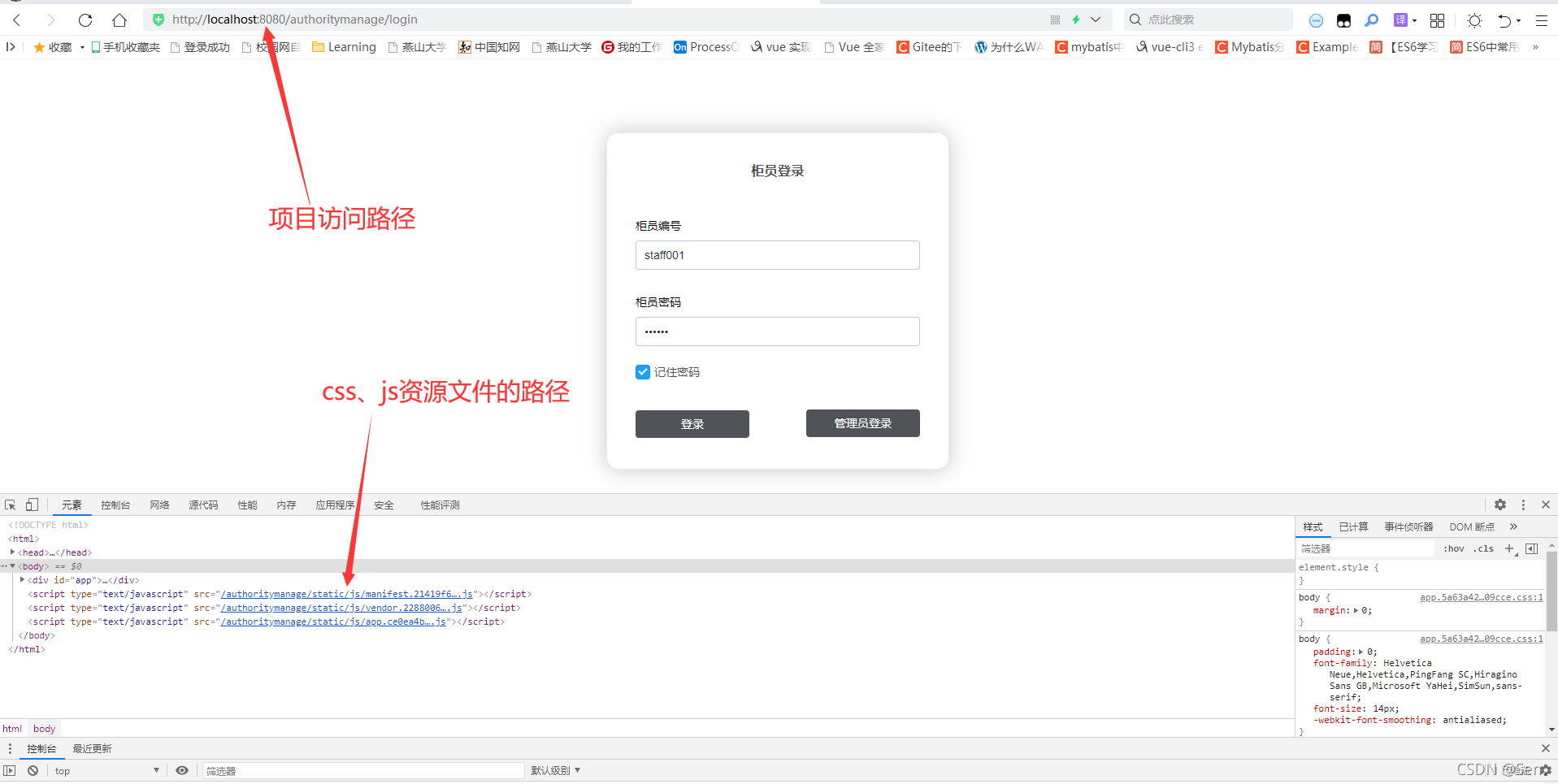The height and width of the screenshot is (784, 1558).
Task: Open the undo closed-tab dropdown arrow
Action: (1518, 20)
